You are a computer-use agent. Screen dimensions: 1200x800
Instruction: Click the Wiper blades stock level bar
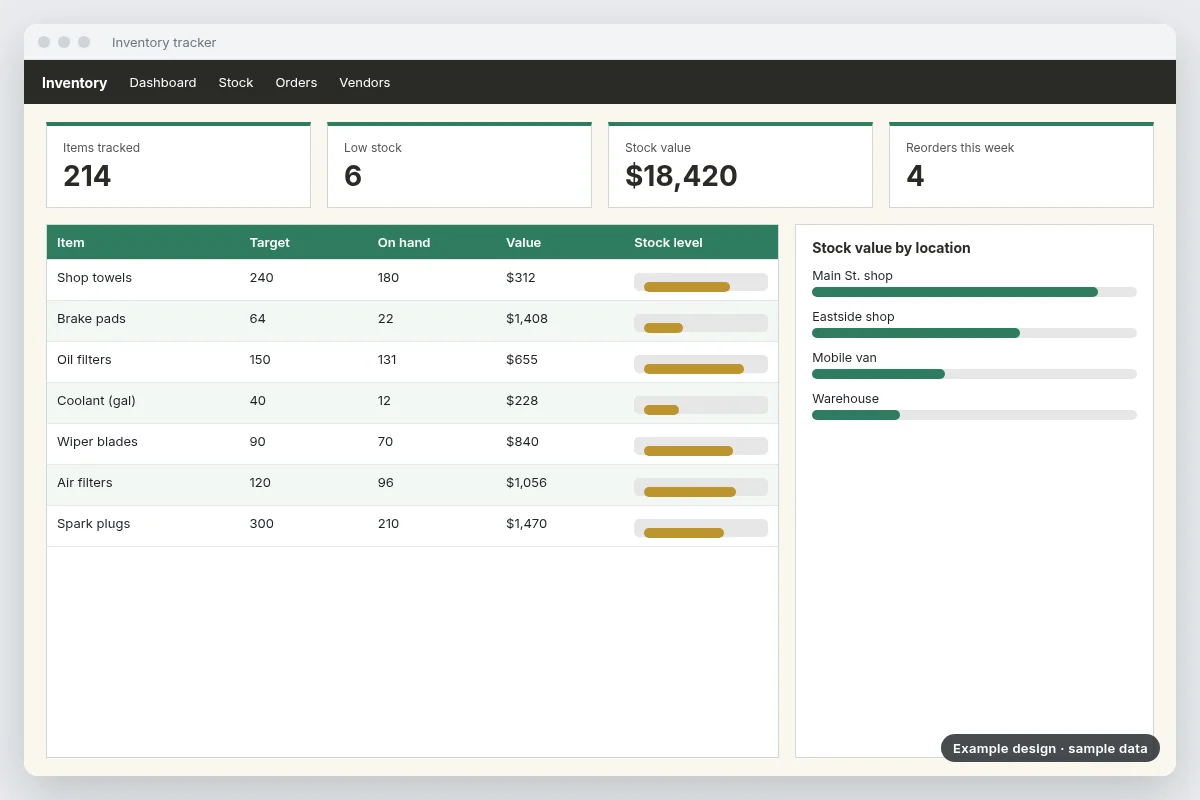pos(701,446)
